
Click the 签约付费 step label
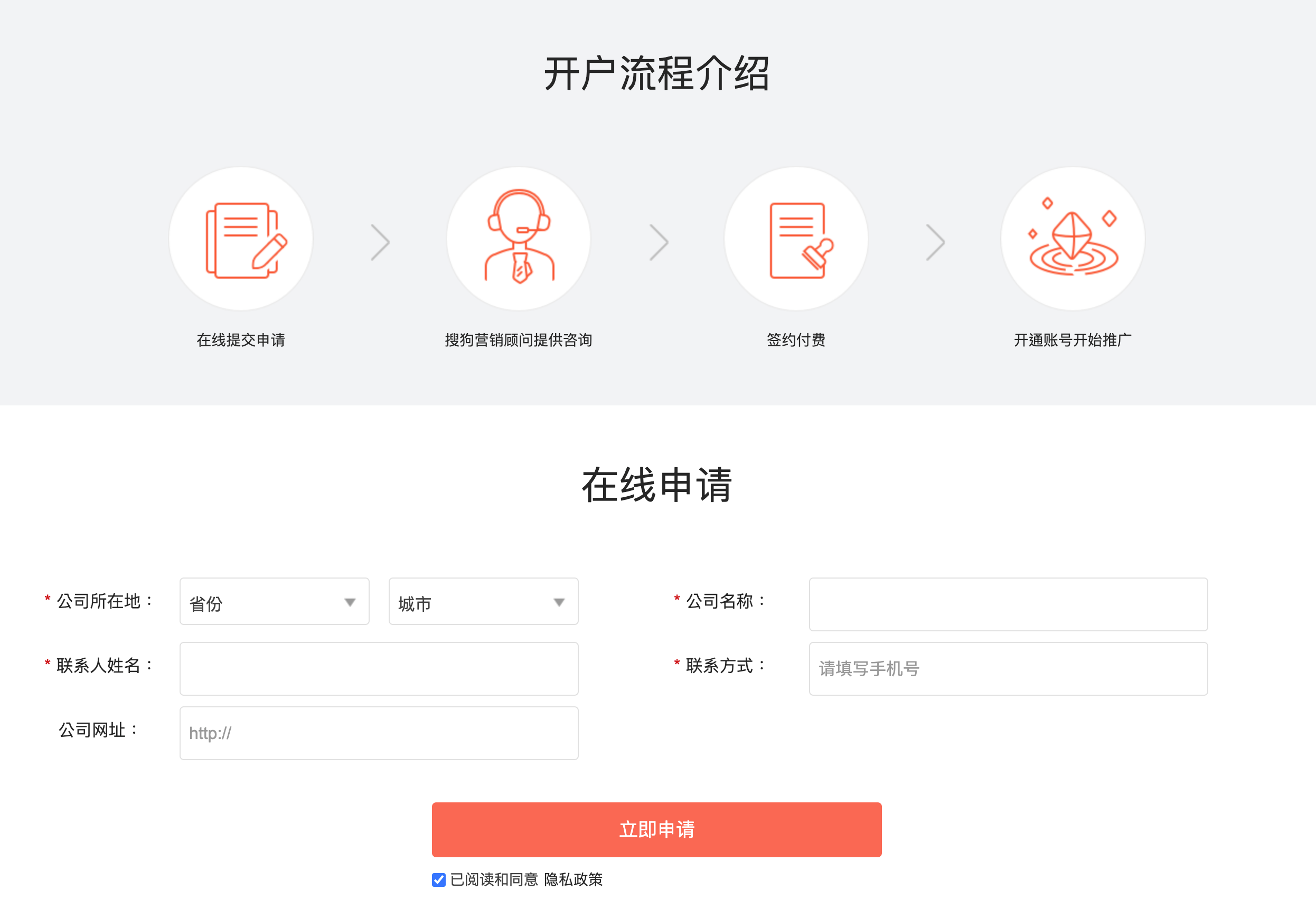coord(796,340)
